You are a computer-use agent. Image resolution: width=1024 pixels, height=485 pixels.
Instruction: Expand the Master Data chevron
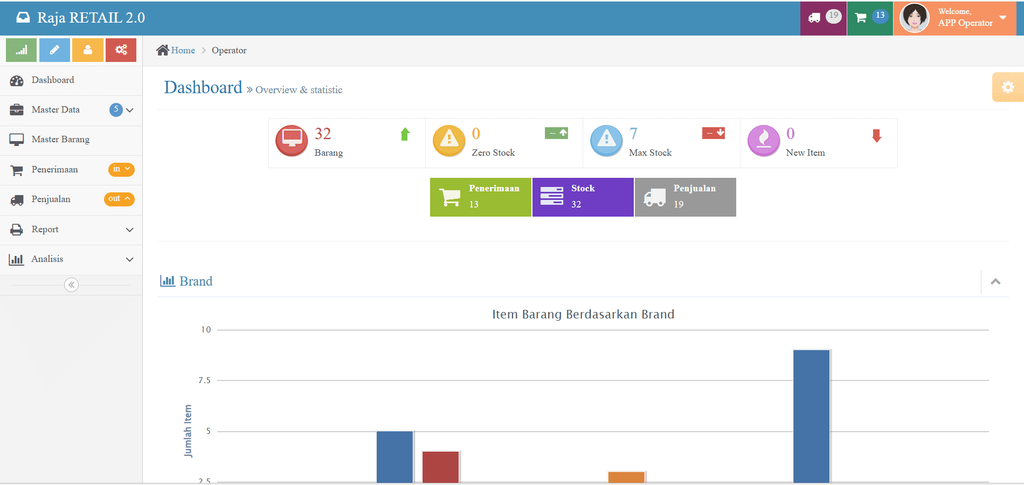[129, 110]
